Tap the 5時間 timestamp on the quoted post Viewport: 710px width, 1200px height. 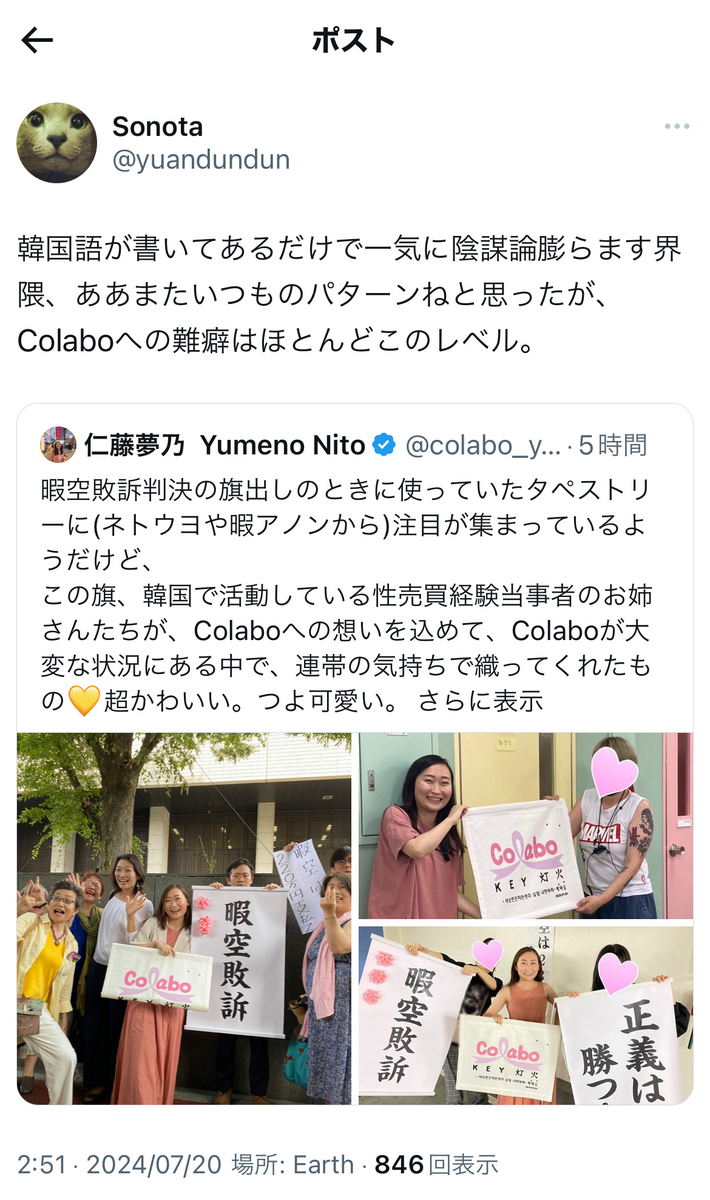coord(613,444)
